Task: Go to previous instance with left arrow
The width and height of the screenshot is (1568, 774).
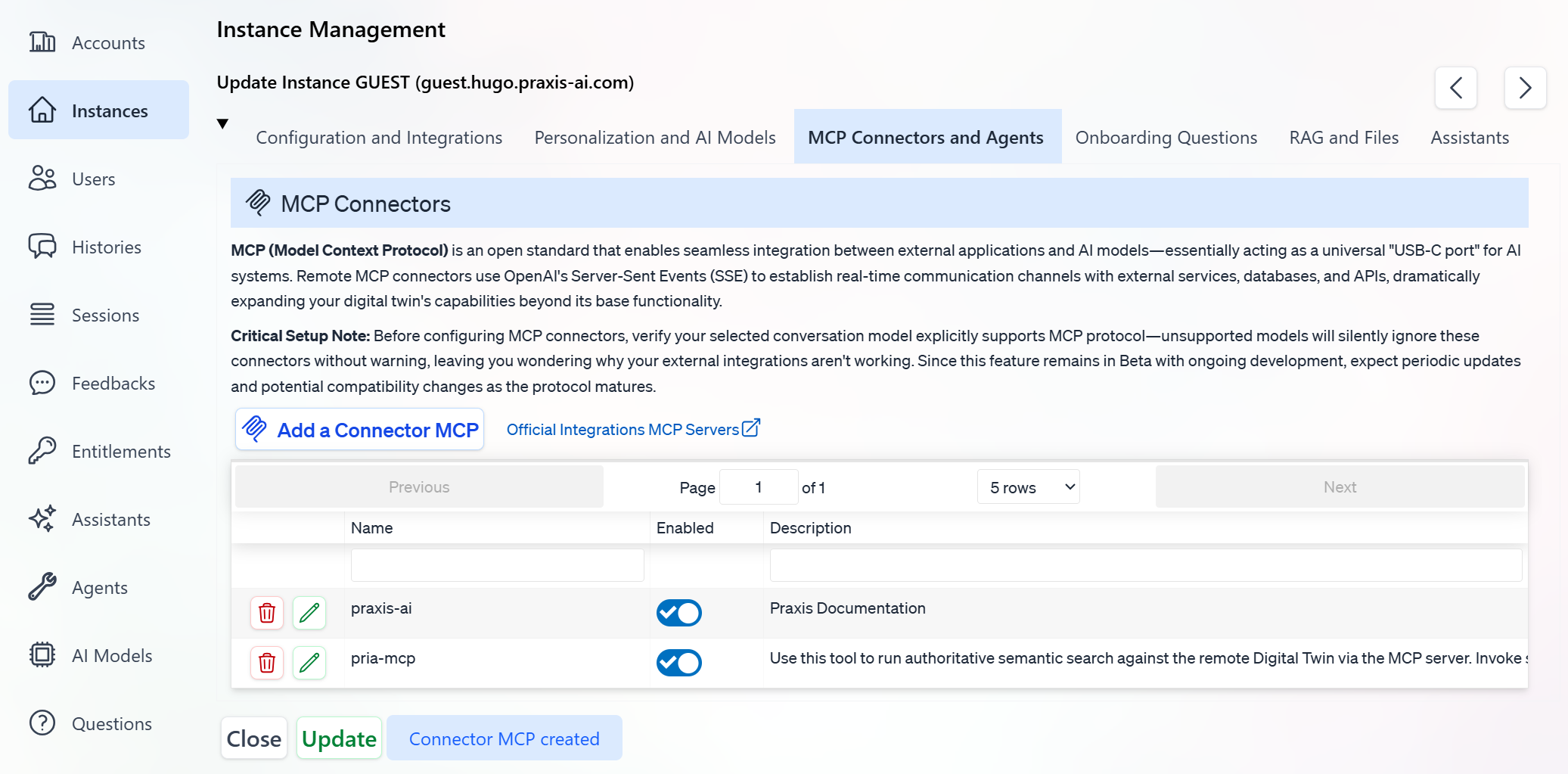Action: point(1456,89)
